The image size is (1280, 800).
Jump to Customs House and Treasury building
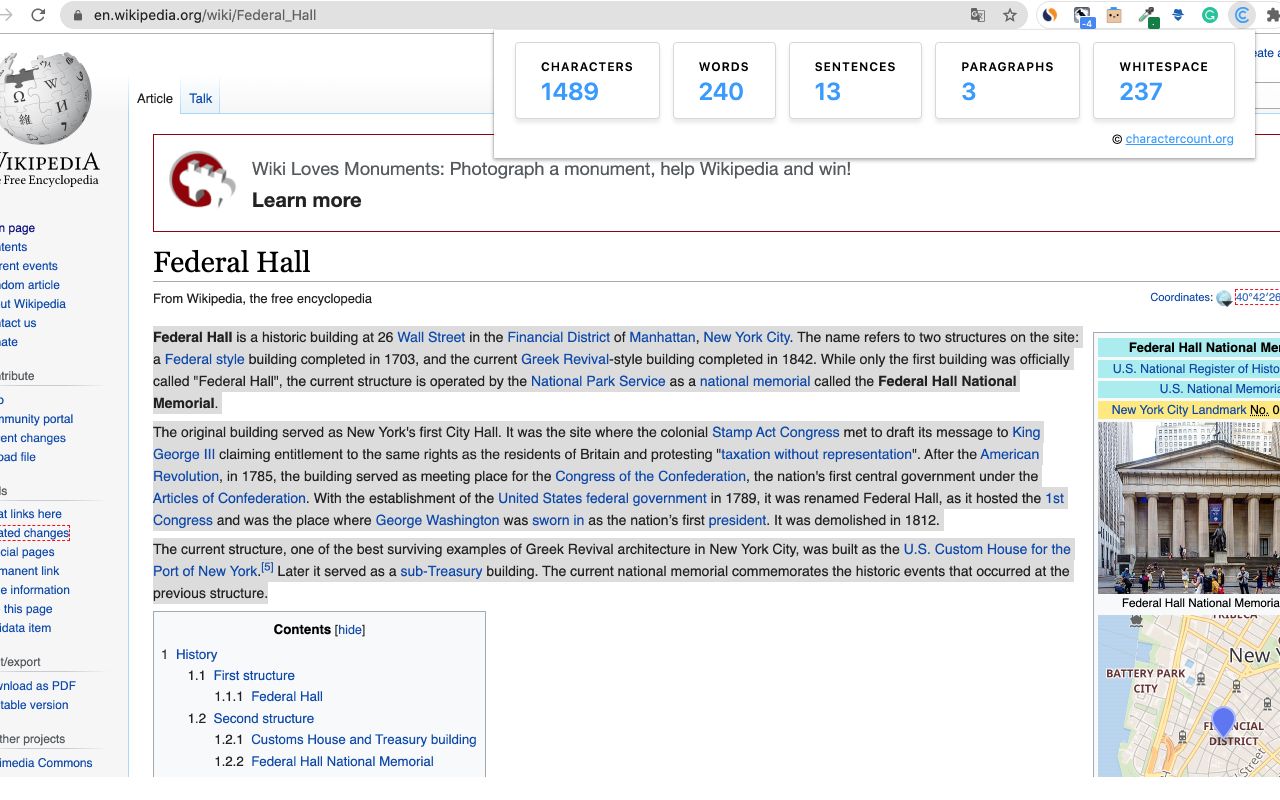[x=363, y=739]
